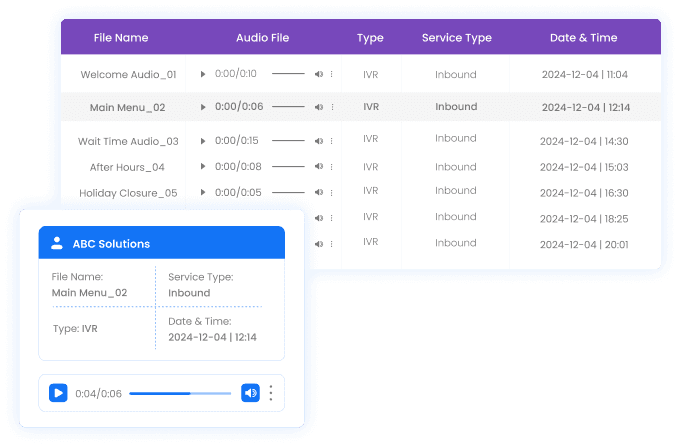This screenshot has width=680, height=447.
Task: Play the Main Menu_02 row audio
Action: [203, 107]
